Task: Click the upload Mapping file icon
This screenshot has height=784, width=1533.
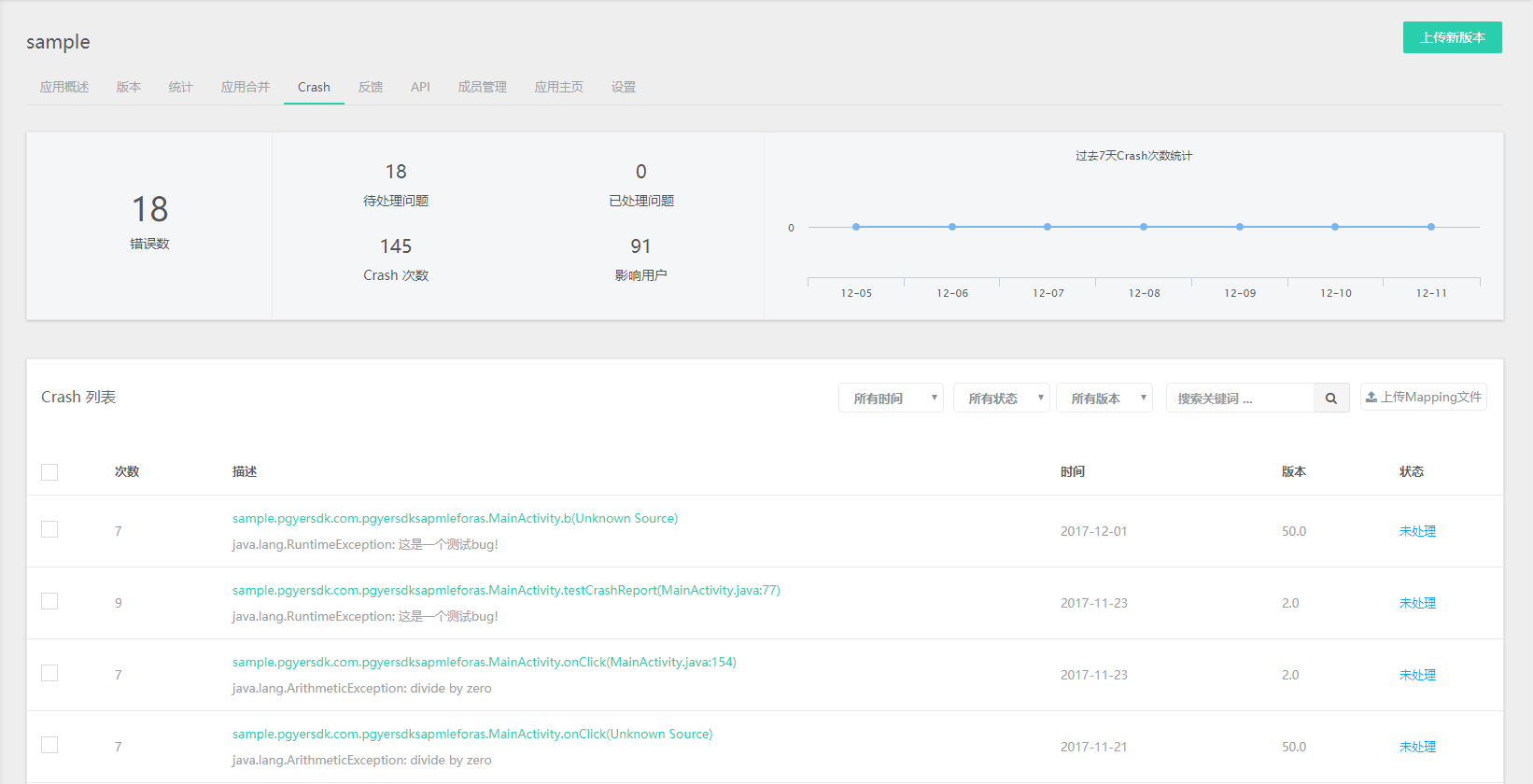Action: coord(1371,398)
